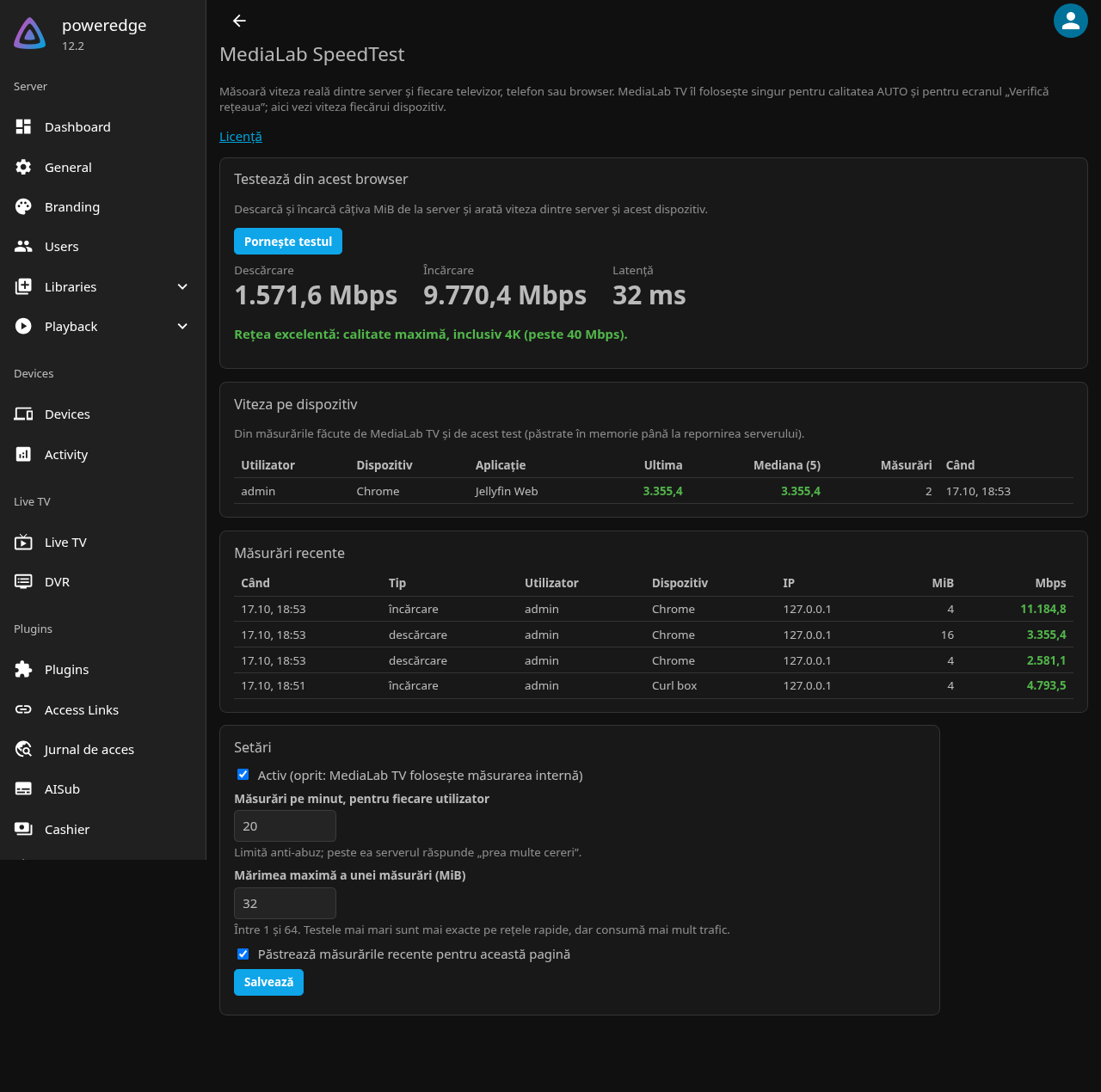Click the Access Links chain icon
Image resolution: width=1101 pixels, height=1092 pixels.
tap(23, 710)
